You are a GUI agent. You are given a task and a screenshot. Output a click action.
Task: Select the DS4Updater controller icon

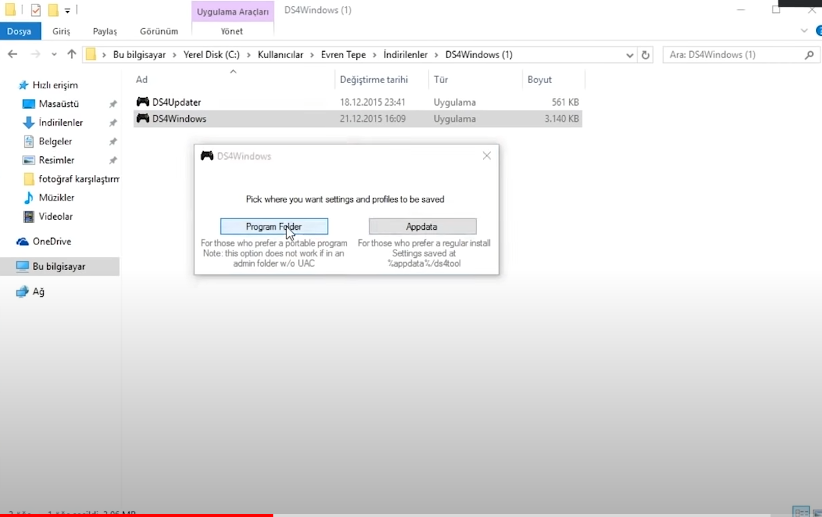pyautogui.click(x=143, y=102)
